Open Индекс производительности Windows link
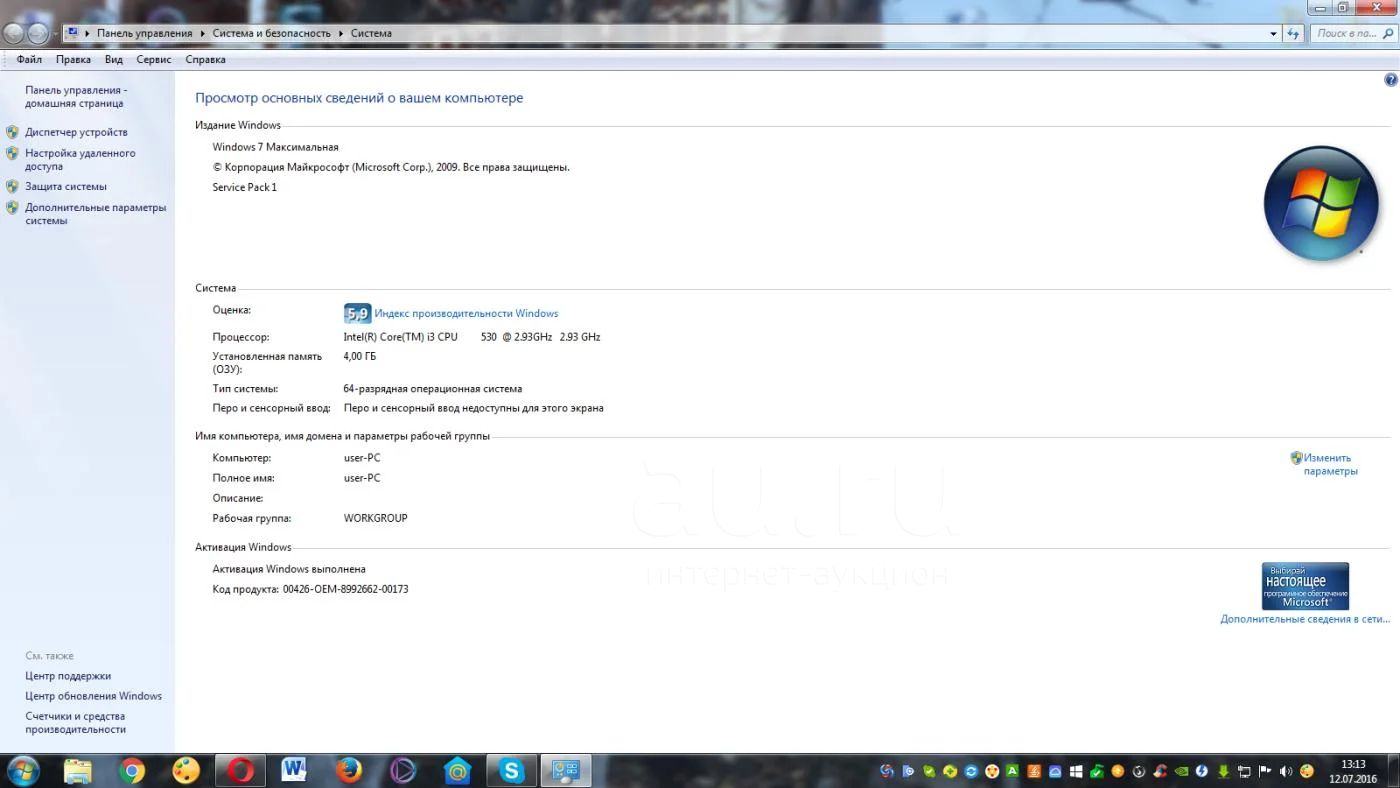Screen dimensions: 1400x788 pos(466,313)
